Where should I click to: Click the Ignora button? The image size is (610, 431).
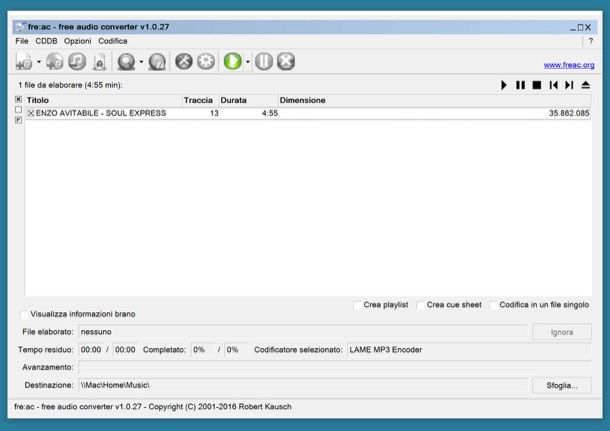(562, 332)
